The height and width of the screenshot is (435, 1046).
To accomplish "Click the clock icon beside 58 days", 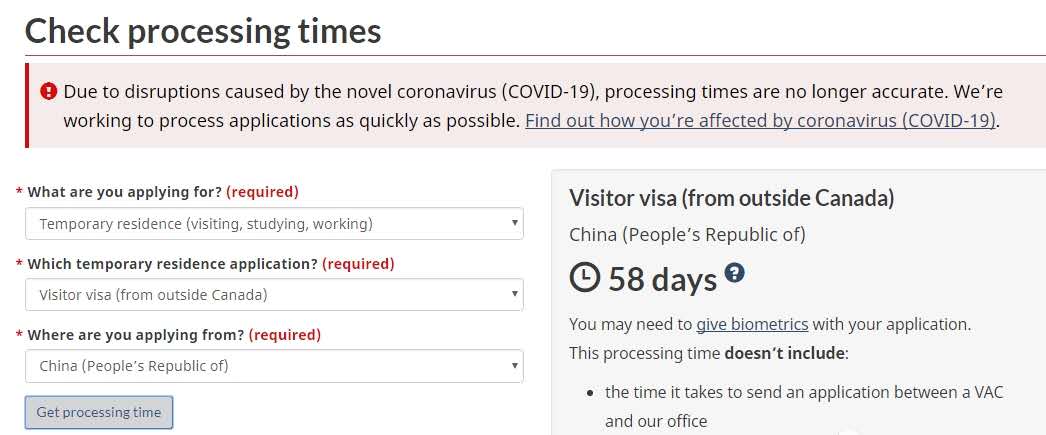I will point(585,278).
